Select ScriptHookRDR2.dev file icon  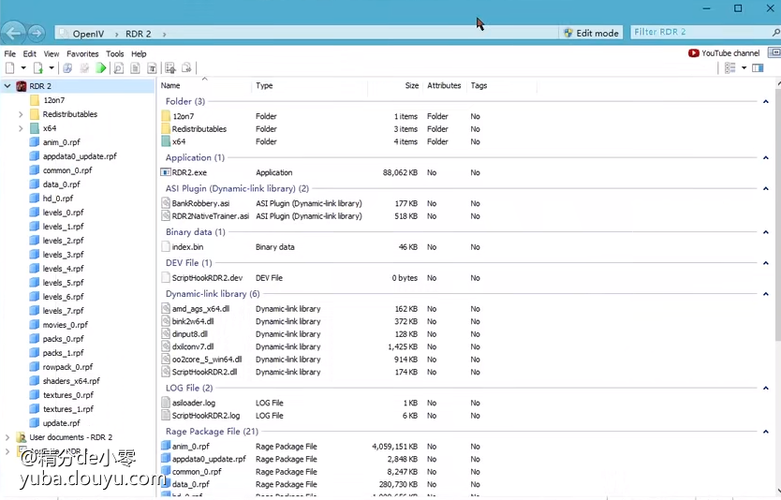point(166,278)
